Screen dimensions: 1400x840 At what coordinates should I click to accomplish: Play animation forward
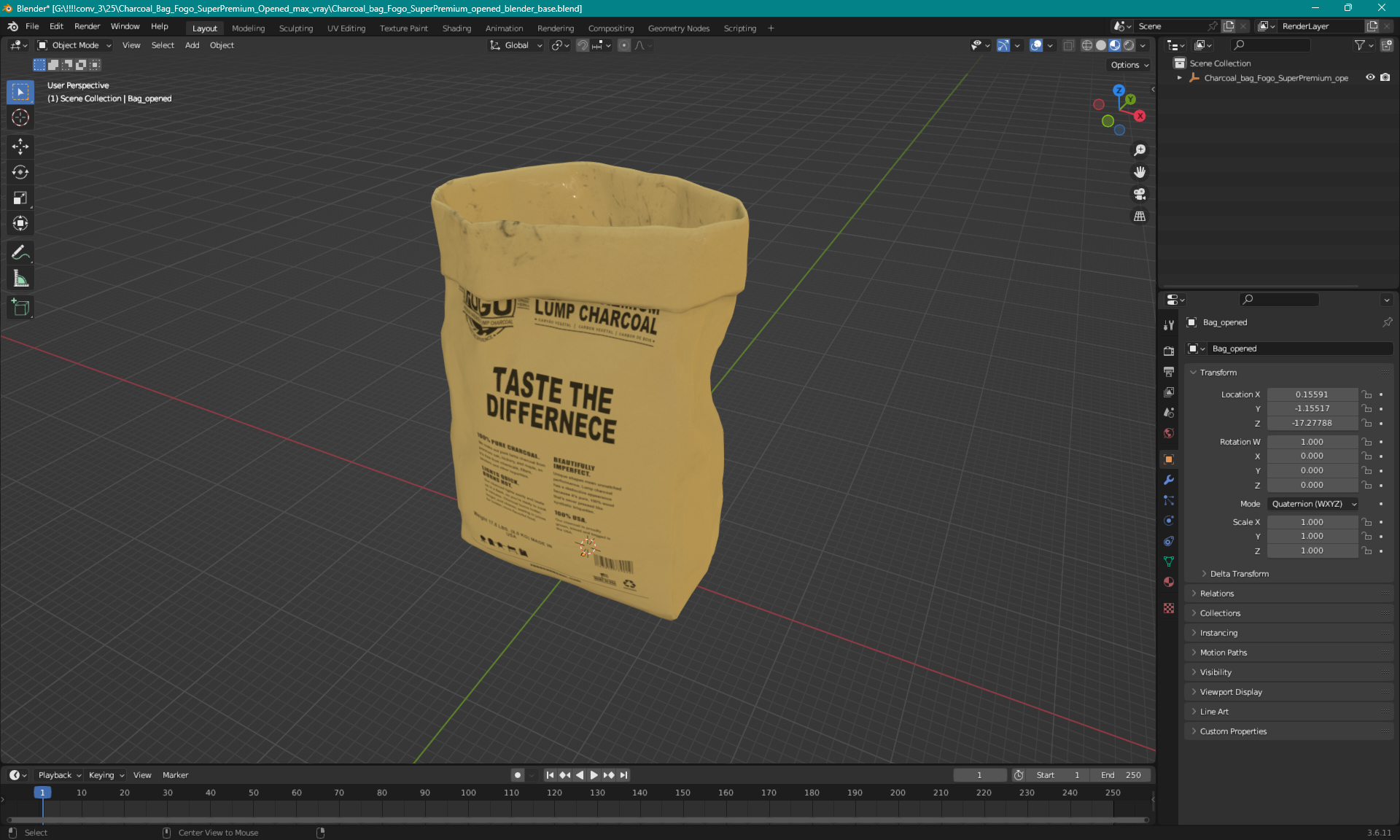click(x=594, y=775)
